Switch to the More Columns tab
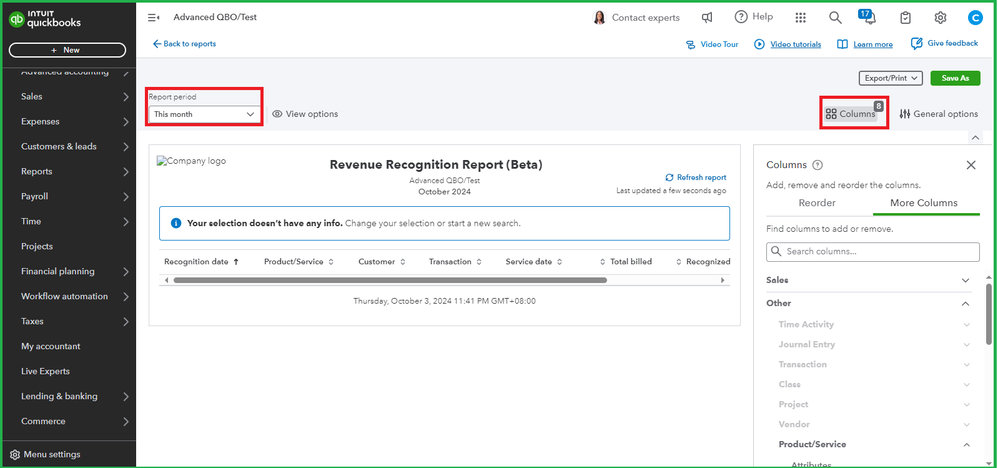This screenshot has height=468, width=998. pos(924,203)
